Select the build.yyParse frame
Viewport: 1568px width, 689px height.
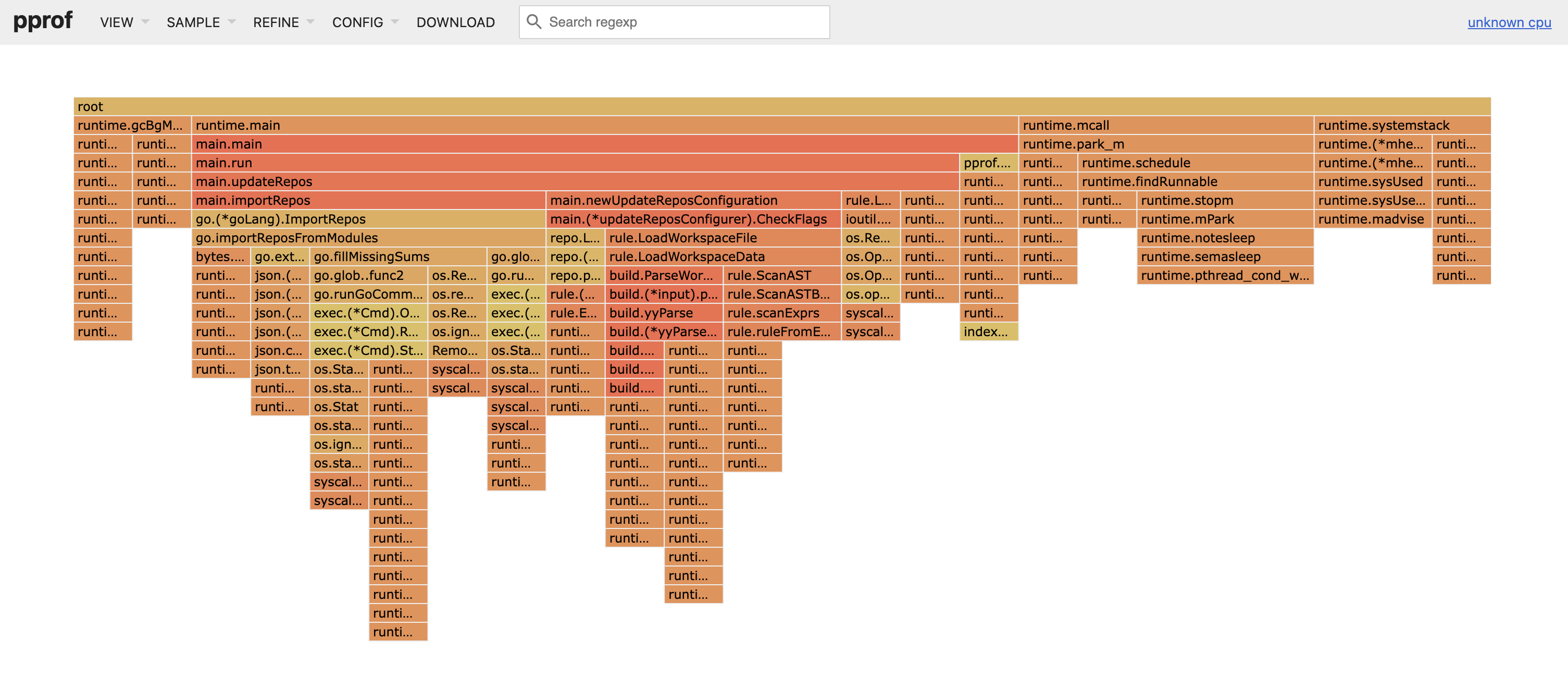664,313
